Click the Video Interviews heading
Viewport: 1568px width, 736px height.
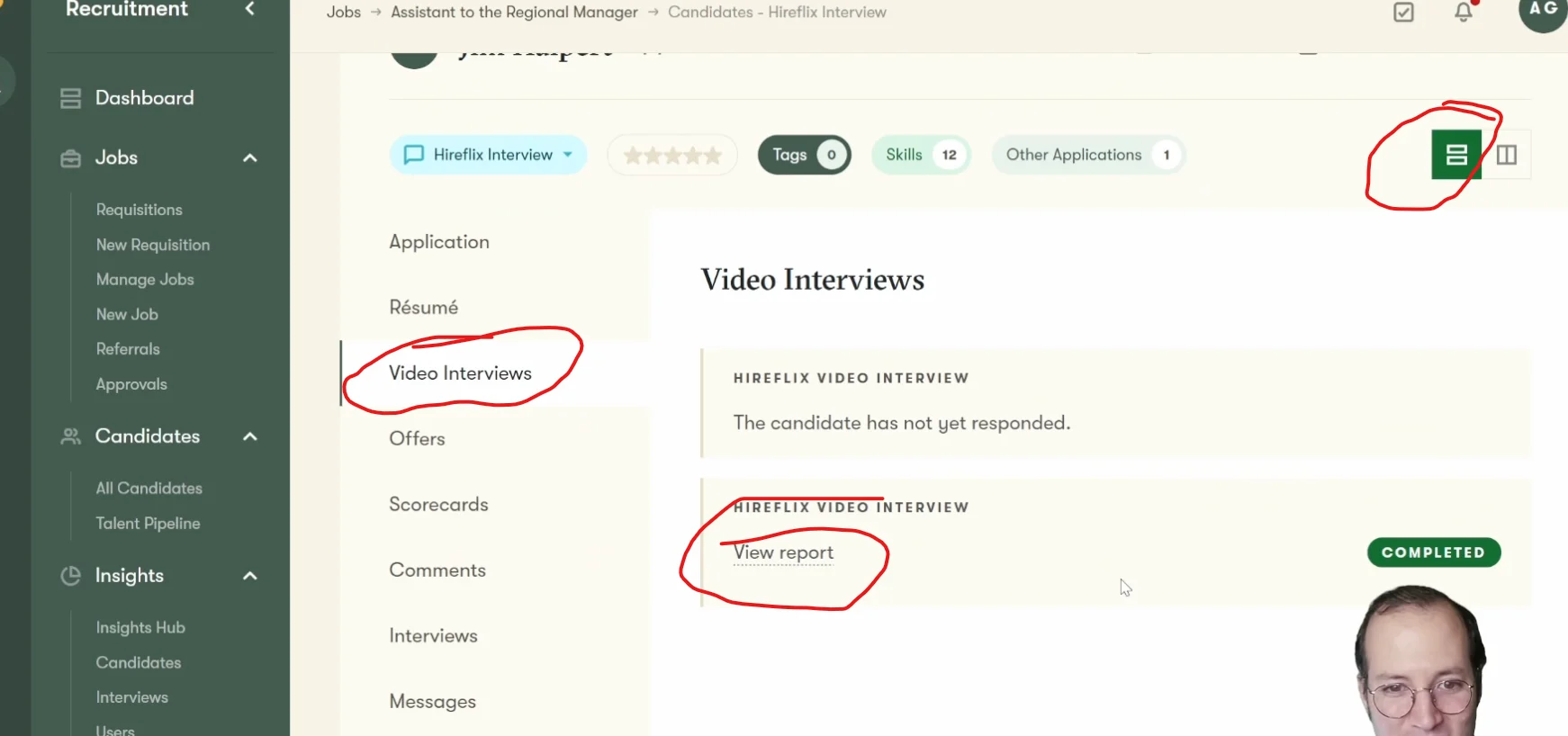pos(813,280)
